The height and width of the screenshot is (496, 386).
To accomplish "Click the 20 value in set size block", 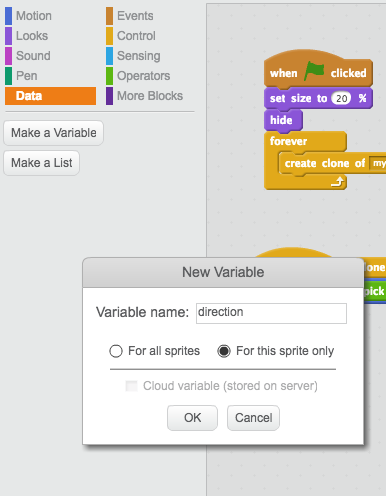I will (341, 98).
